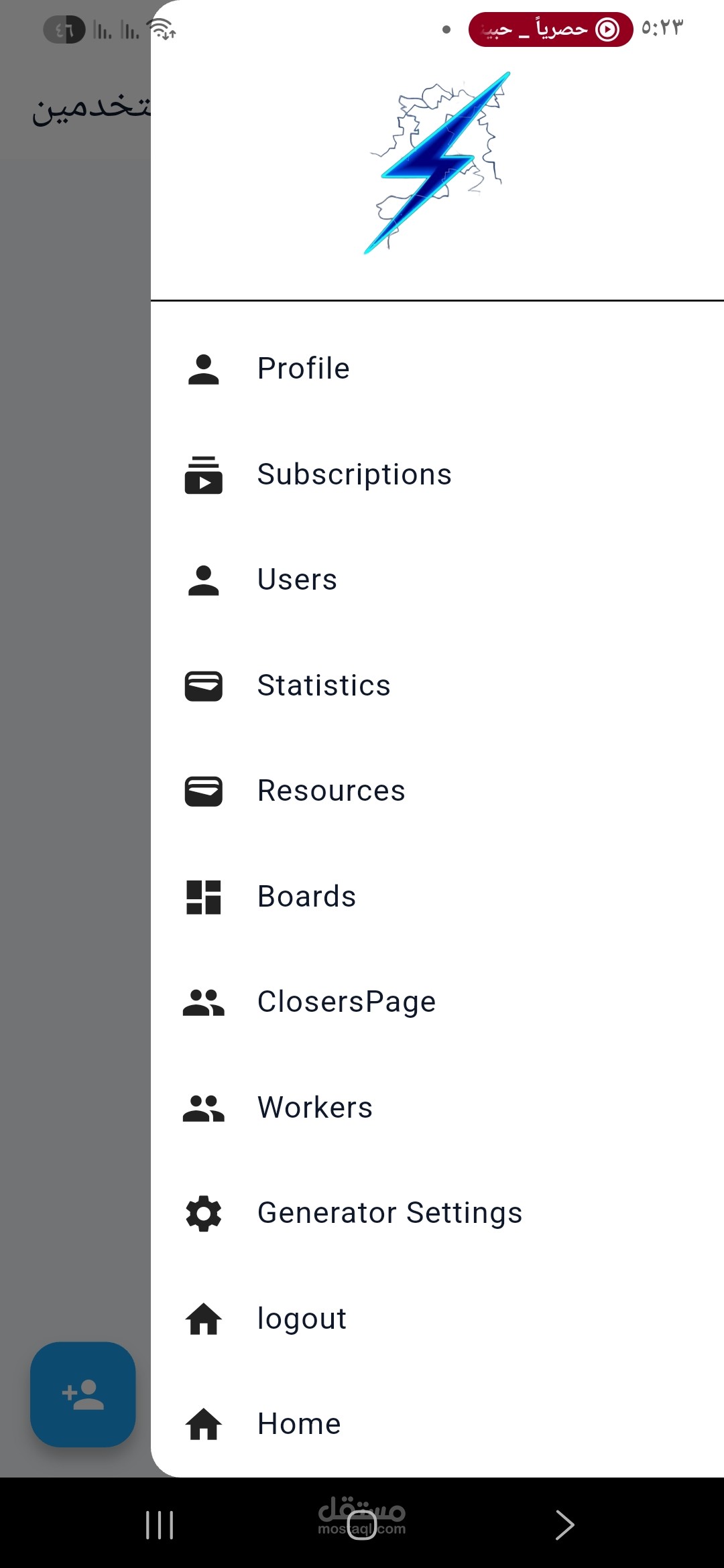Tap the Profile person icon
Image resolution: width=724 pixels, height=1568 pixels.
(x=203, y=369)
